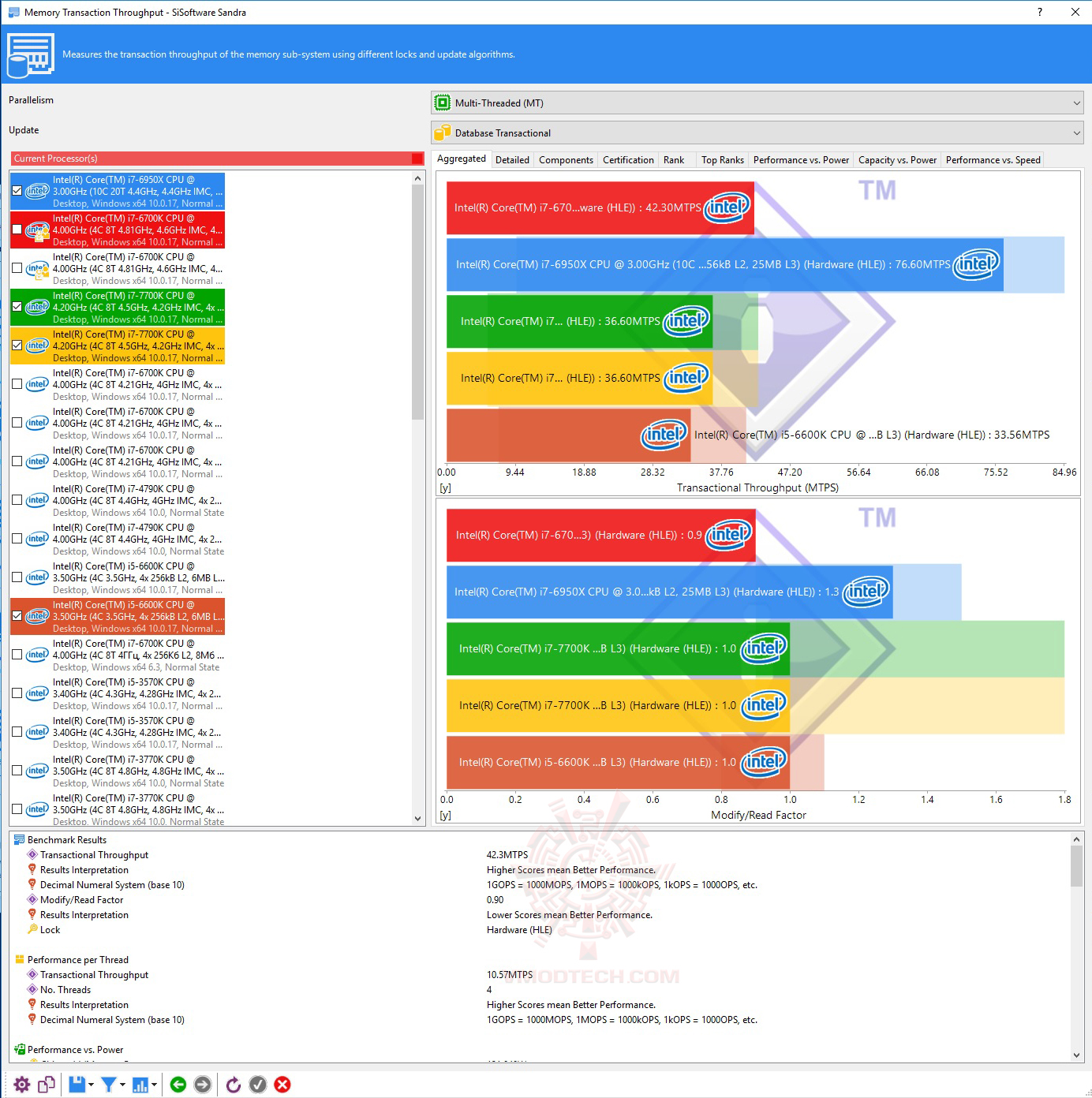Open the filter icon's dropdown arrow
Screen dimensions: 1092x1098
click(x=122, y=1085)
